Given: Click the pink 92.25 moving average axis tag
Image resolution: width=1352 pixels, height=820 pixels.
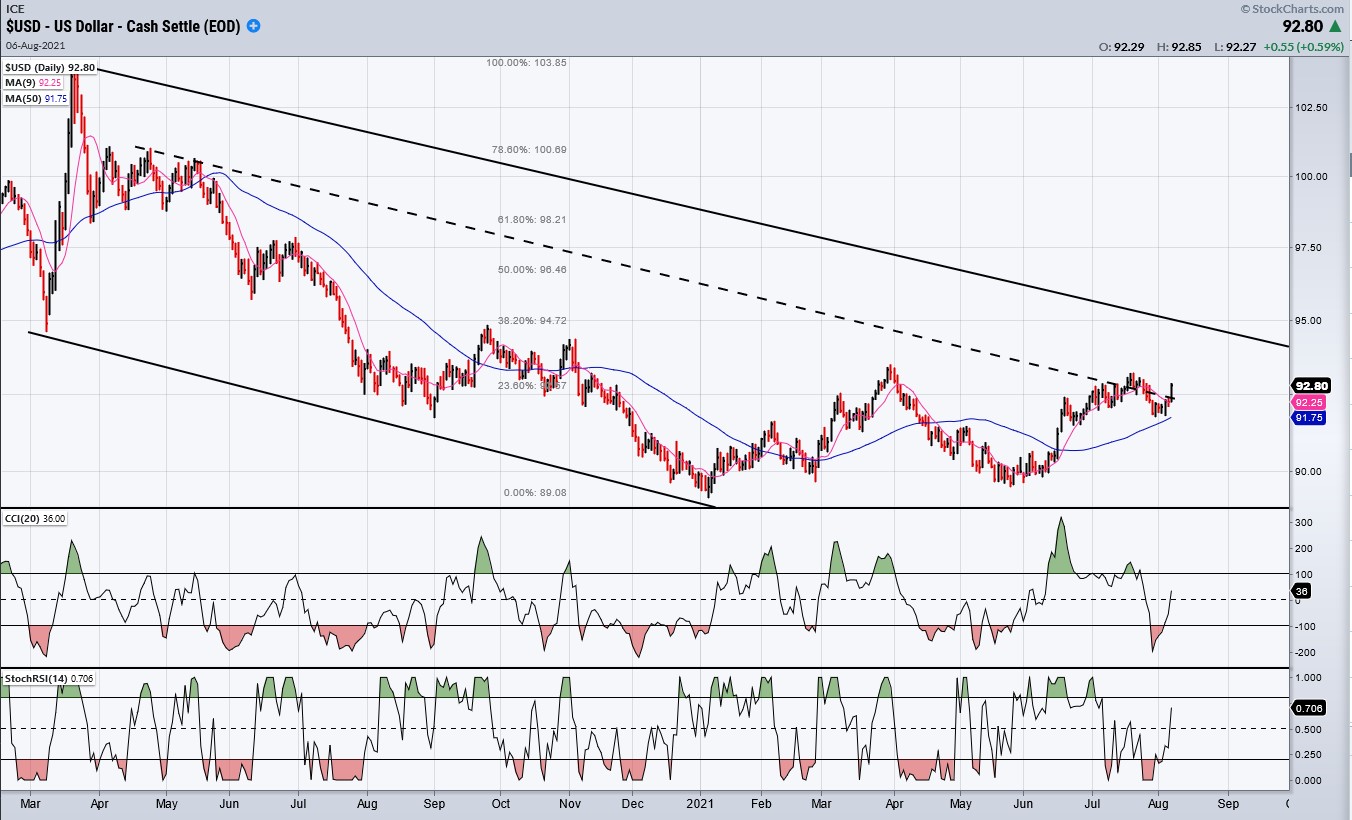Looking at the screenshot, I should [1310, 402].
